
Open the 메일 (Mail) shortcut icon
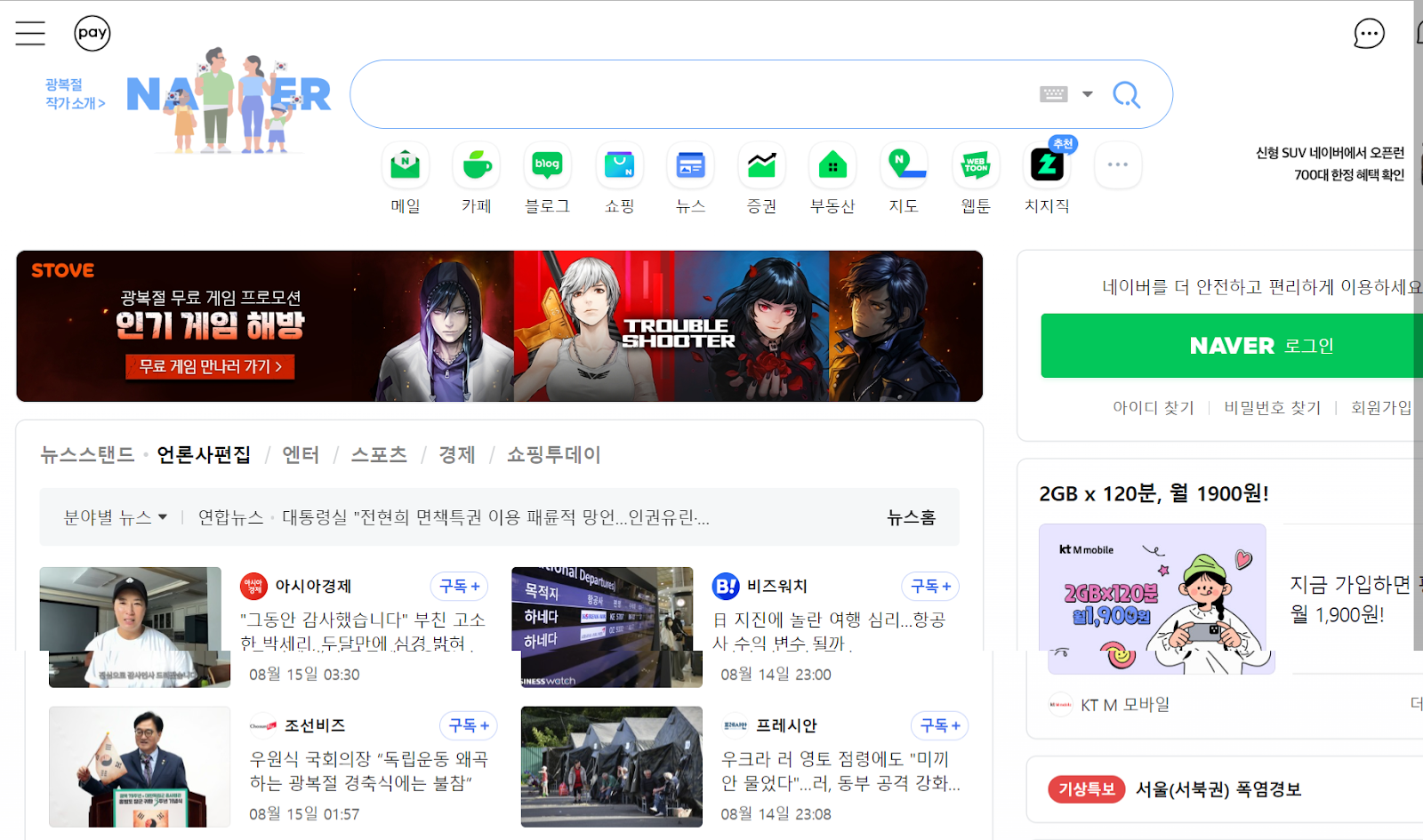406,165
